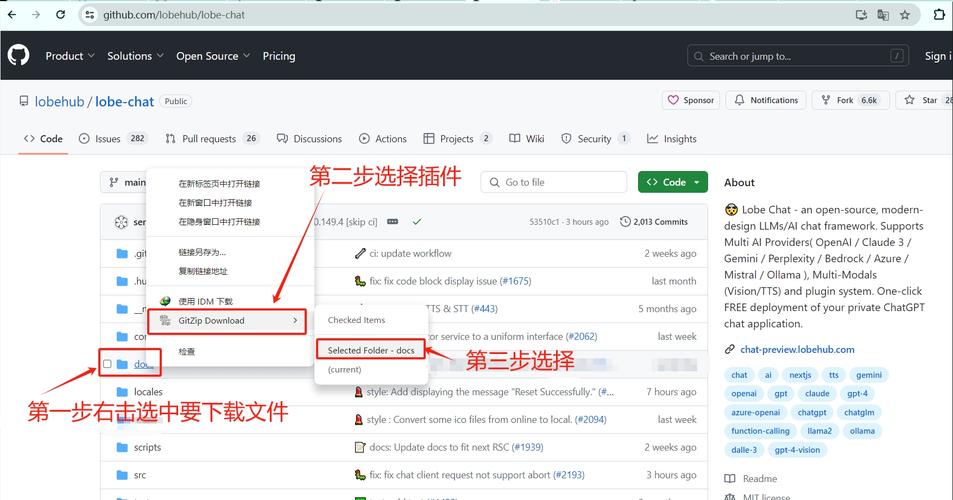Choose Selected Folder - docs submenu item
The image size is (953, 500).
point(371,350)
